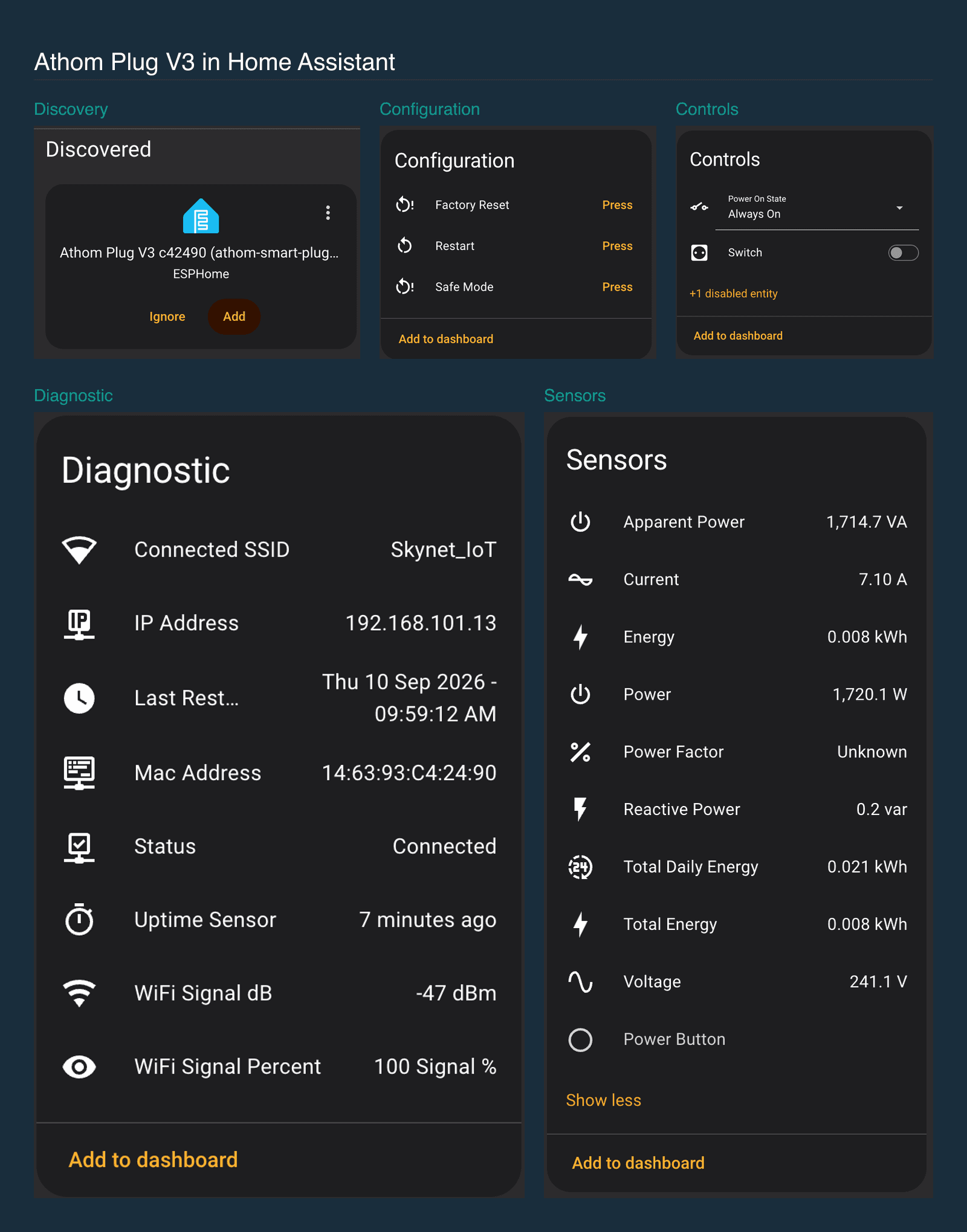Click the WiFi Signal Percent eye icon
The height and width of the screenshot is (1232, 967).
click(79, 1067)
